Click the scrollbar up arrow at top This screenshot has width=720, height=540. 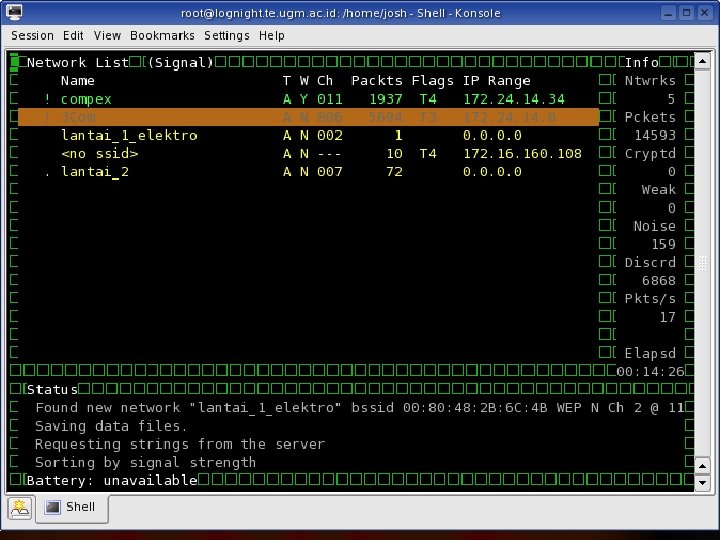click(703, 61)
